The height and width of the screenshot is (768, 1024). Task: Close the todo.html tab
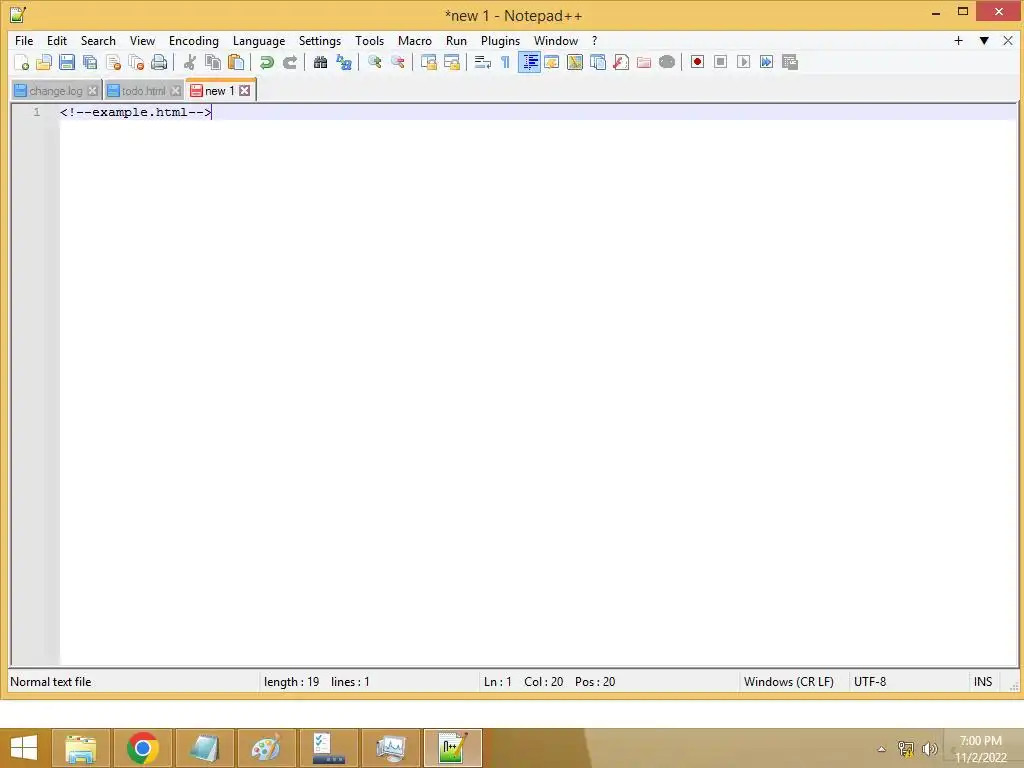175,91
